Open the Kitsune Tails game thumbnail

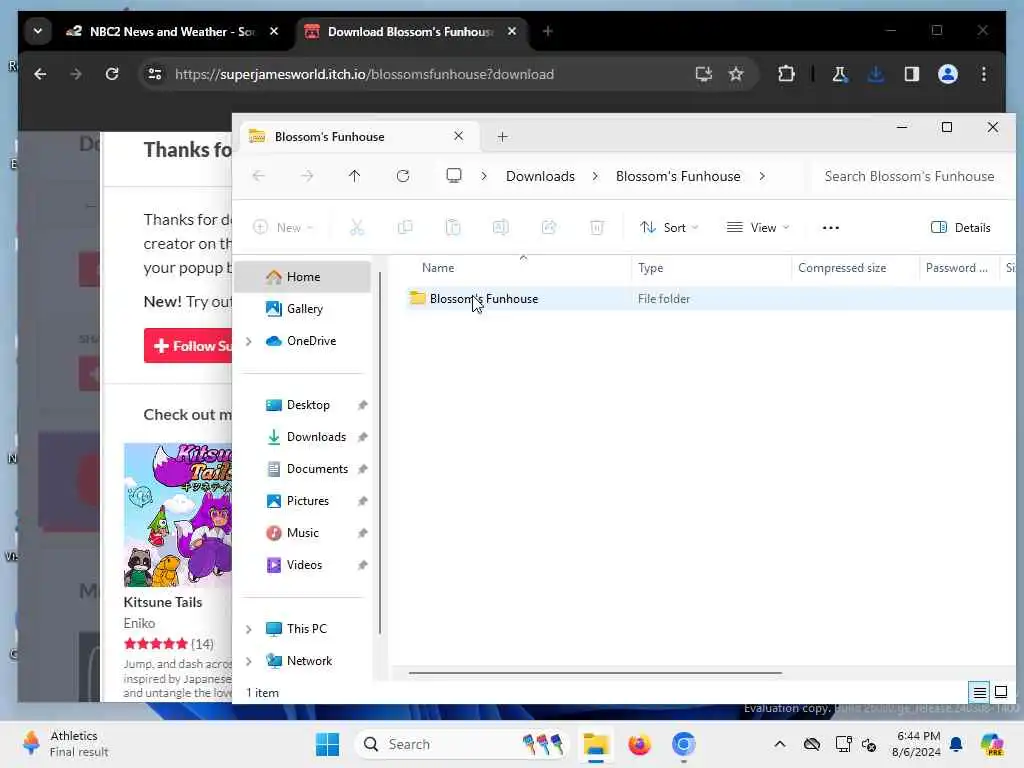point(178,515)
